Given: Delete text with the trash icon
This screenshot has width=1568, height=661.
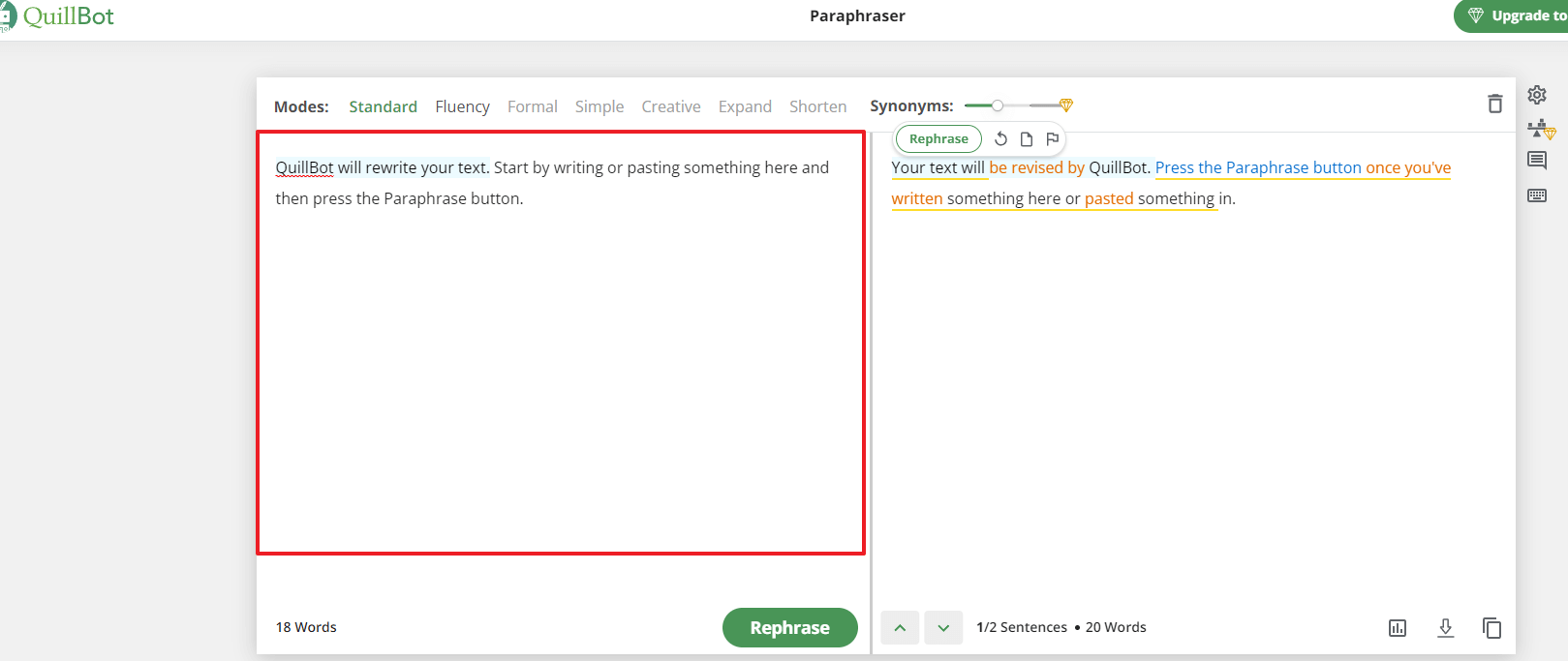Looking at the screenshot, I should 1495,104.
